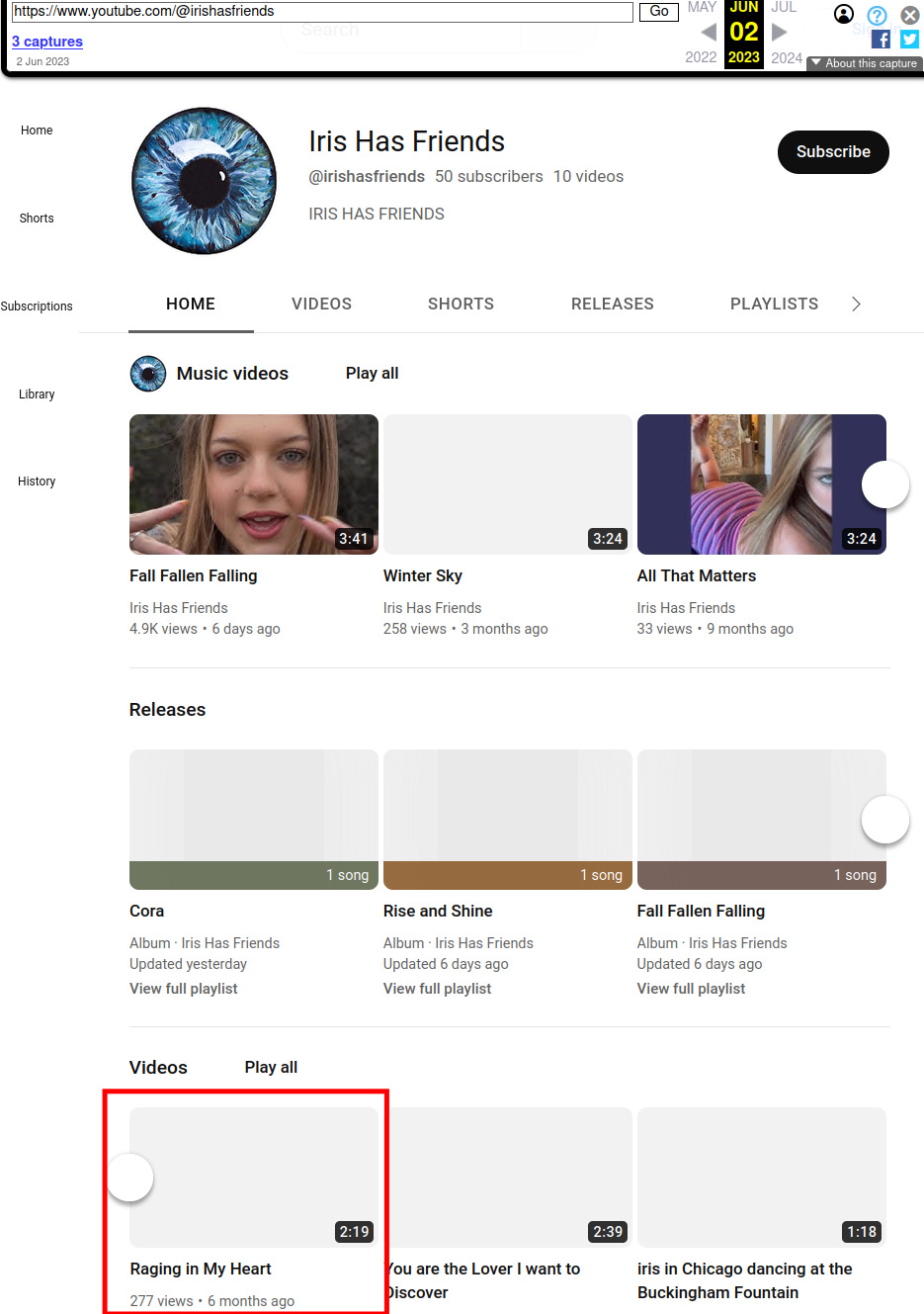
Task: Open the Rise and Shine album thumbnail
Action: (508, 820)
